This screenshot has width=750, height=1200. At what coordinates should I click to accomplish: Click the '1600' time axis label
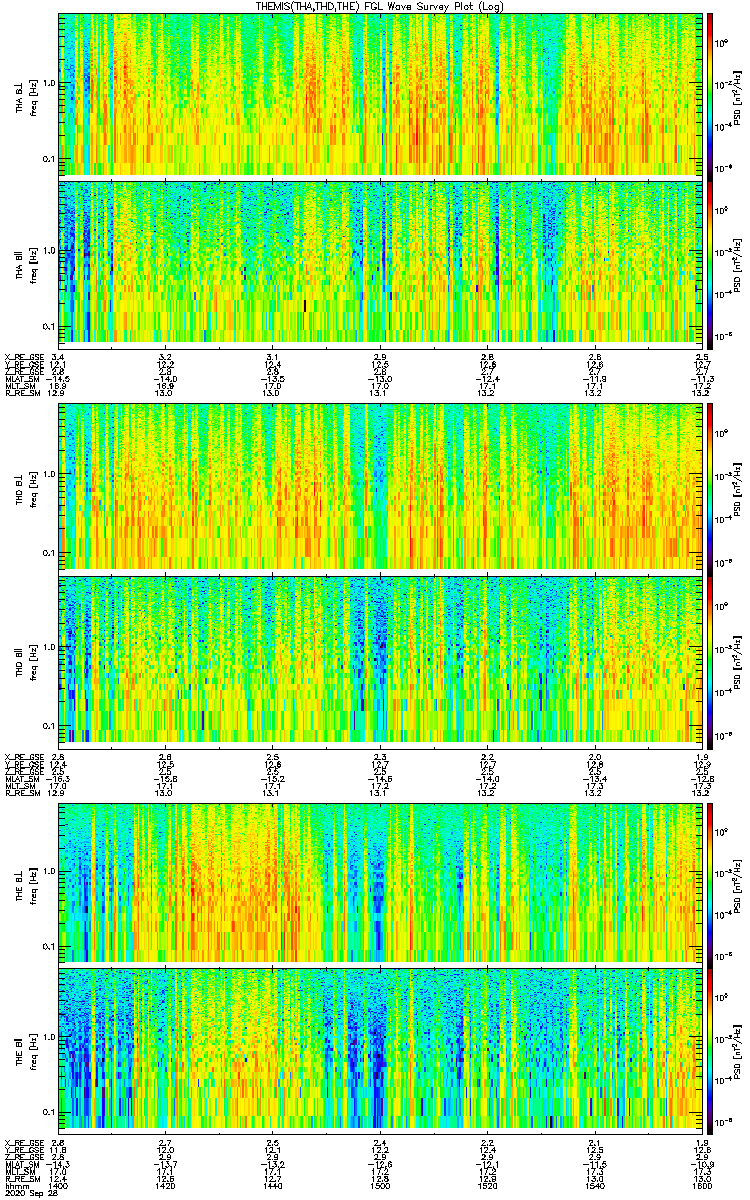point(700,1185)
